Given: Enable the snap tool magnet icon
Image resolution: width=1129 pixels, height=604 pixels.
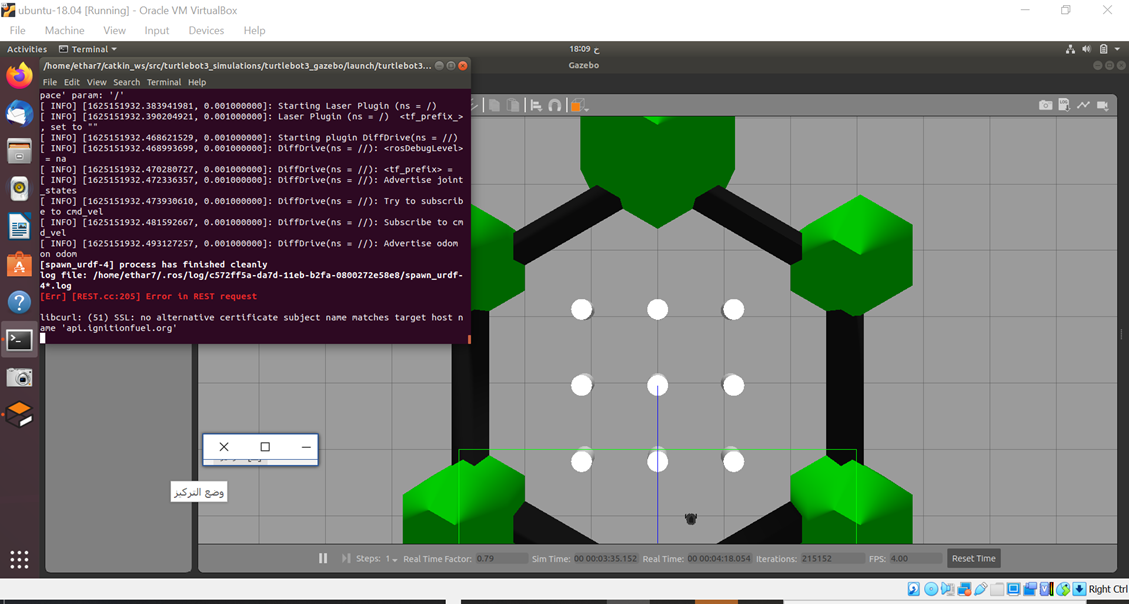Looking at the screenshot, I should [555, 103].
